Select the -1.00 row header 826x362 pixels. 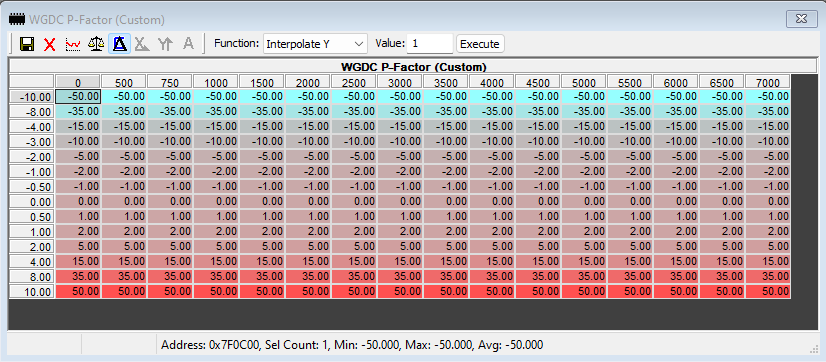point(32,172)
